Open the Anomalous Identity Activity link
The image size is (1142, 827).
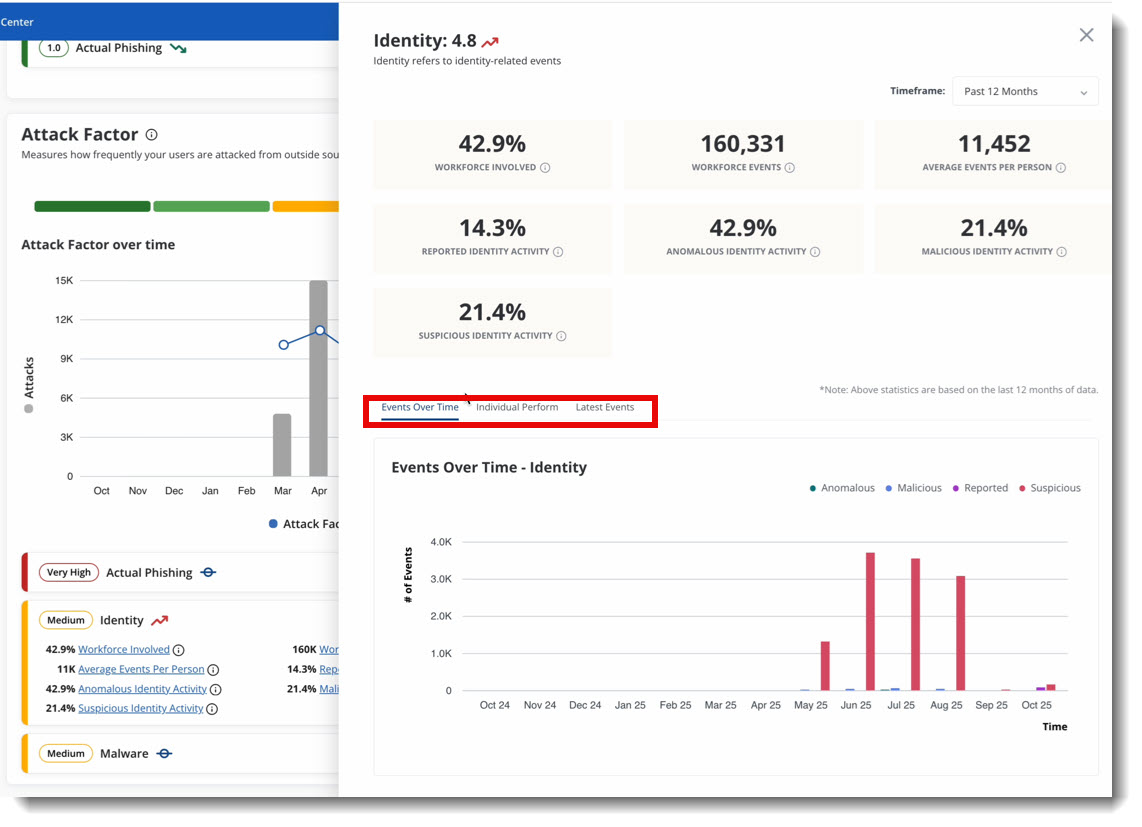click(142, 689)
